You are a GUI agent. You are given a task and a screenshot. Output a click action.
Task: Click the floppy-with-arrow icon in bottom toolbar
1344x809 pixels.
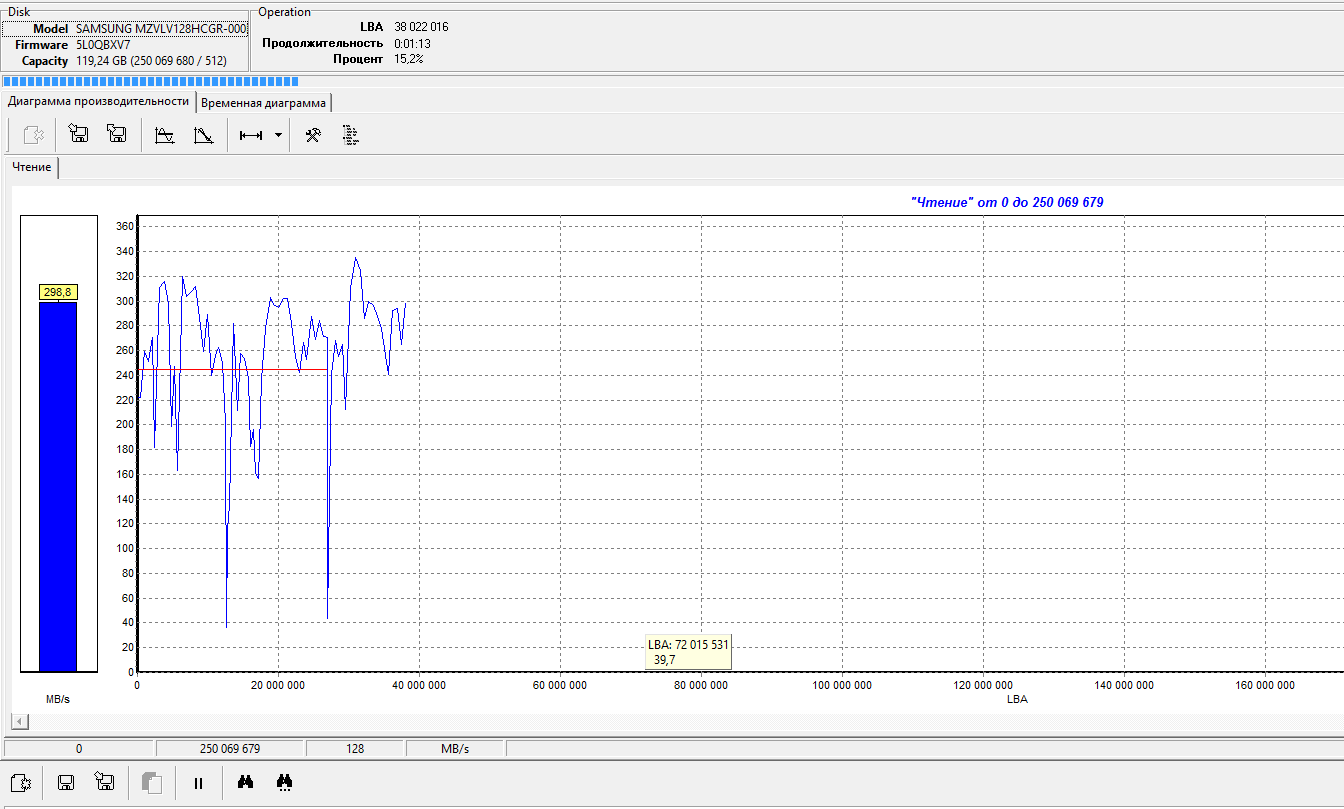(x=104, y=782)
